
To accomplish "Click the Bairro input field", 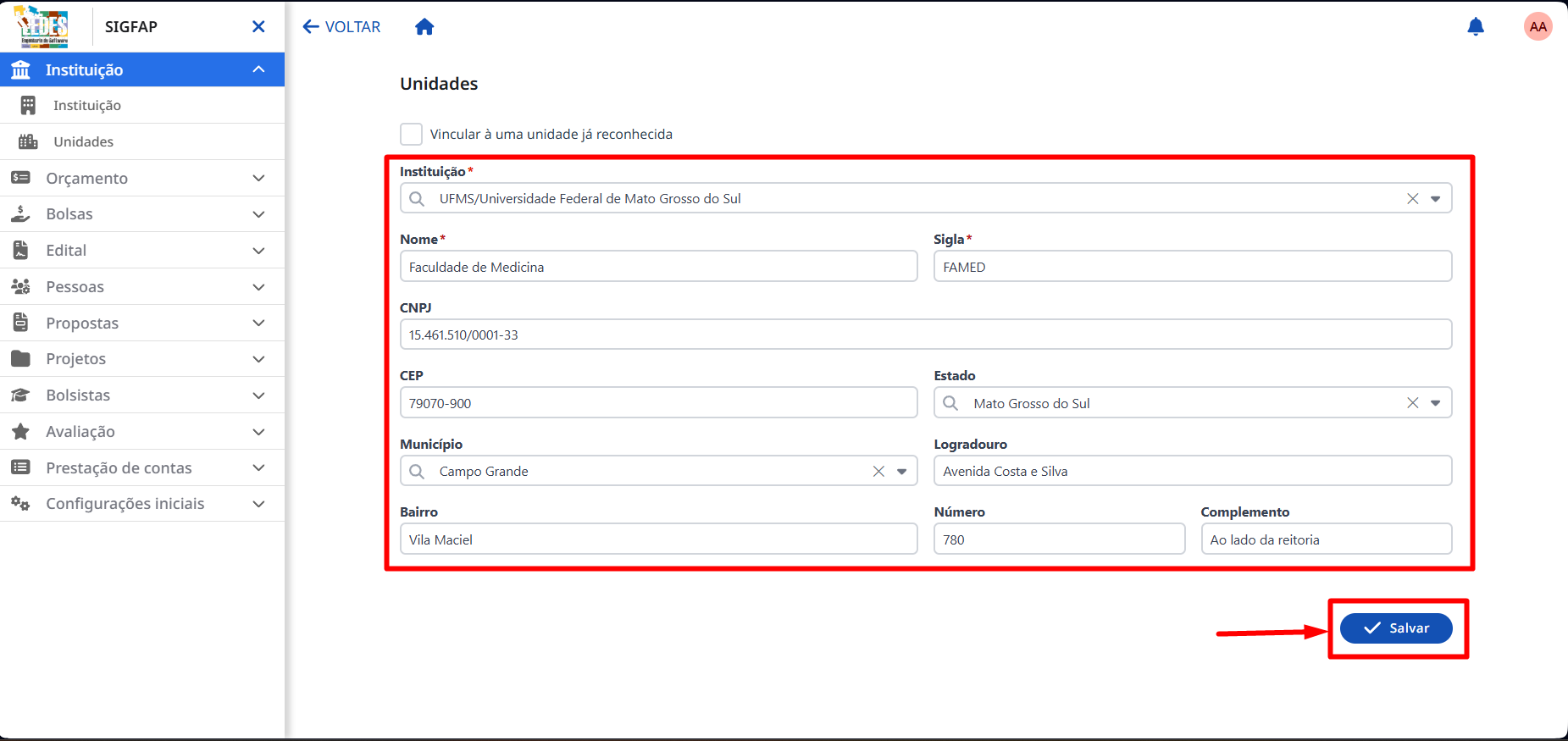I will (659, 539).
